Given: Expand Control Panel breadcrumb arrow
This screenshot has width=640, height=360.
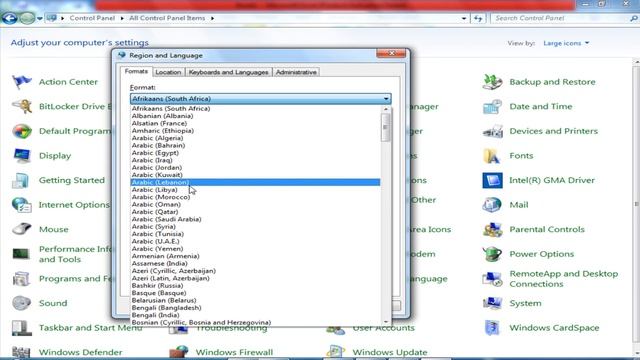Looking at the screenshot, I should pos(122,18).
